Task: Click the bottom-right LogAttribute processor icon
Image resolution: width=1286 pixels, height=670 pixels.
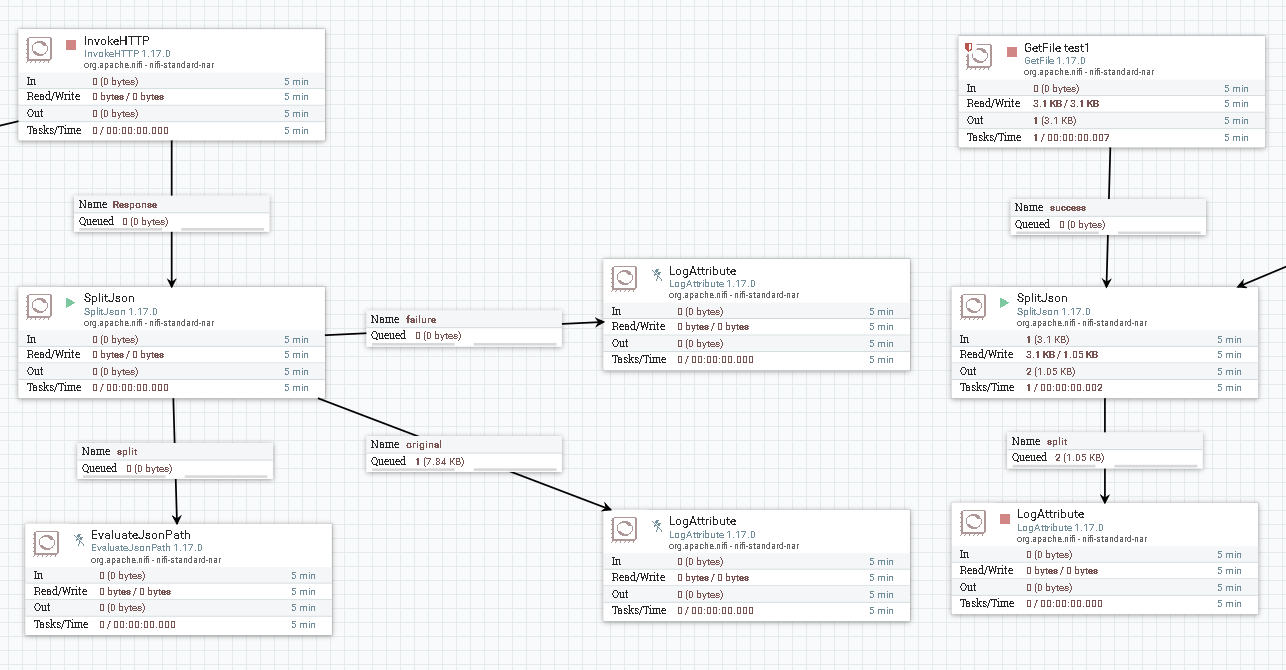Action: (975, 521)
